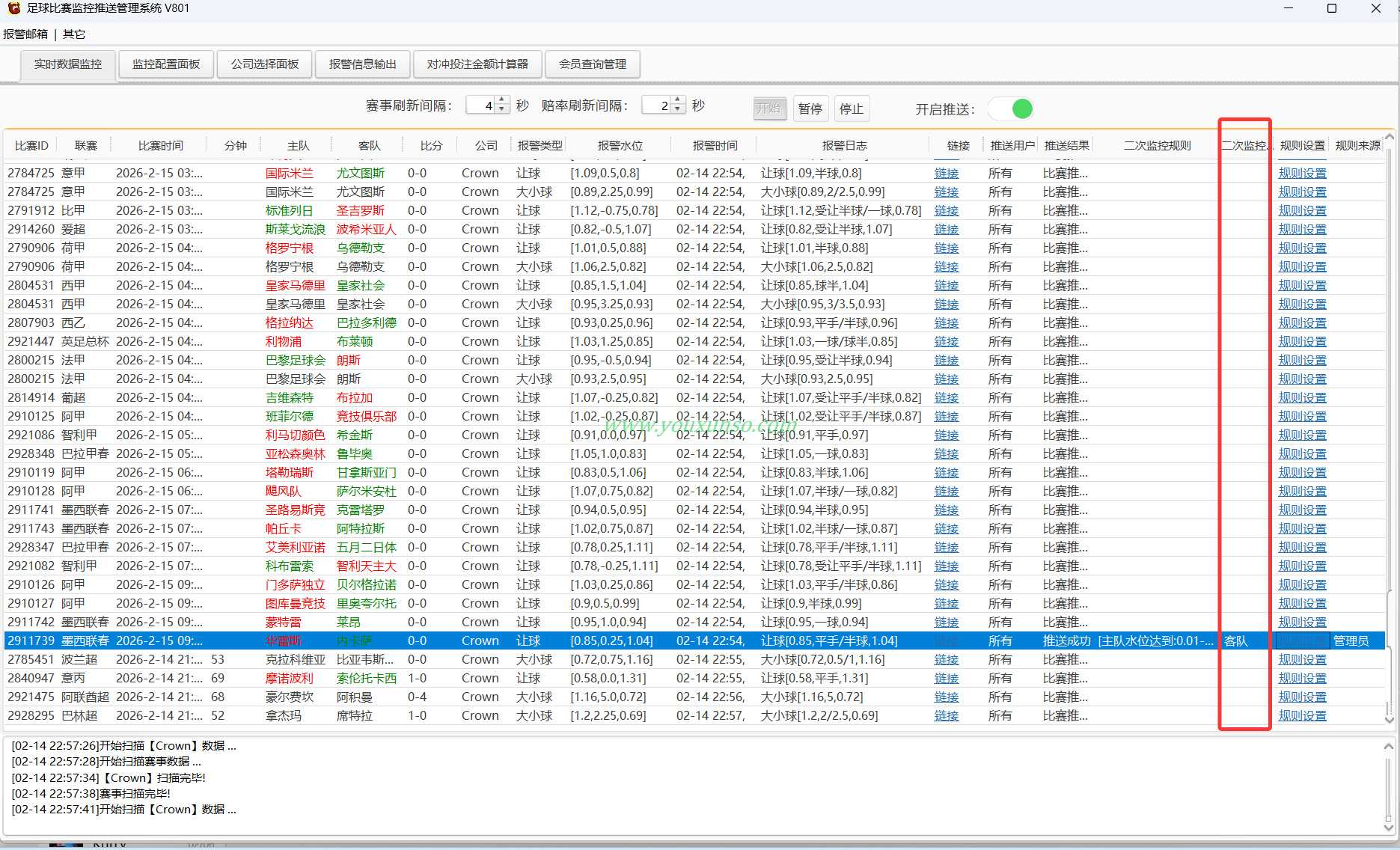Click 客队 cell in the selected row
Viewport: 1400px width, 850px height.
(x=1236, y=641)
